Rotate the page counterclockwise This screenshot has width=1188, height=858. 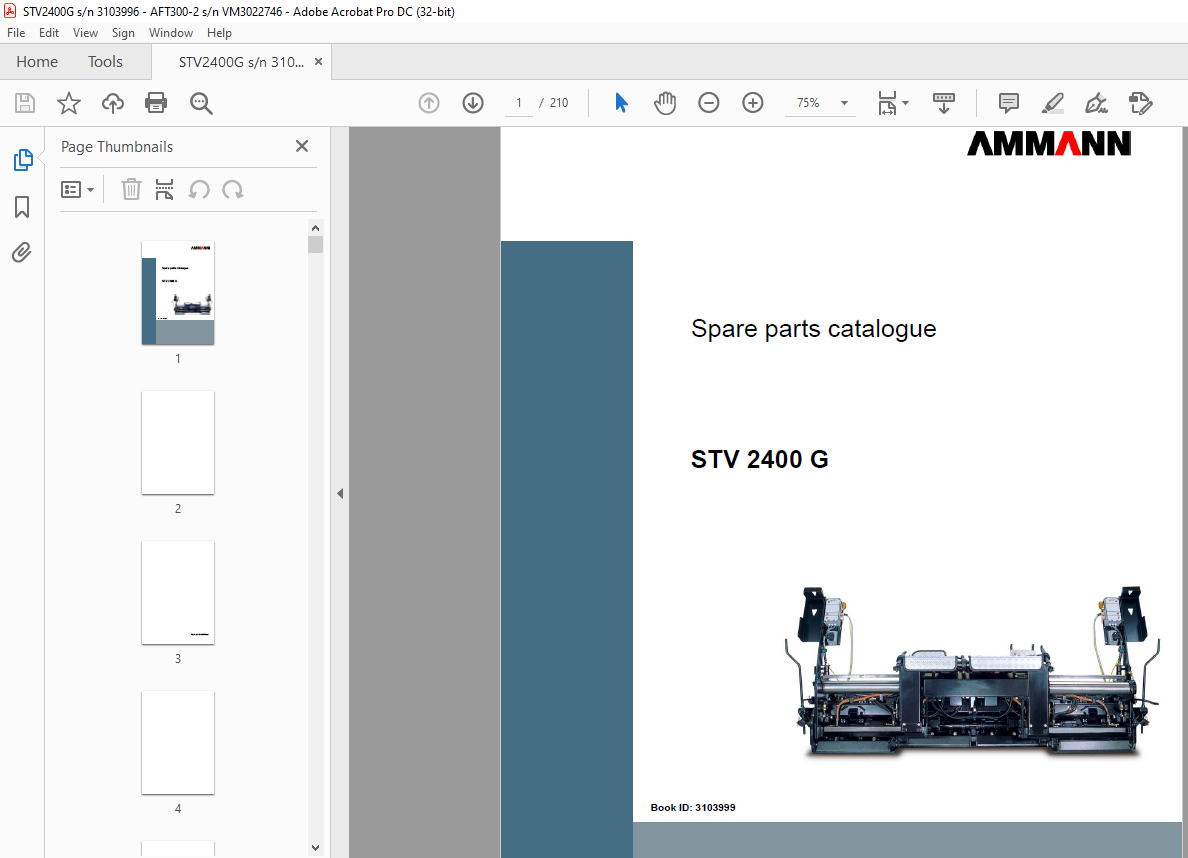(199, 189)
